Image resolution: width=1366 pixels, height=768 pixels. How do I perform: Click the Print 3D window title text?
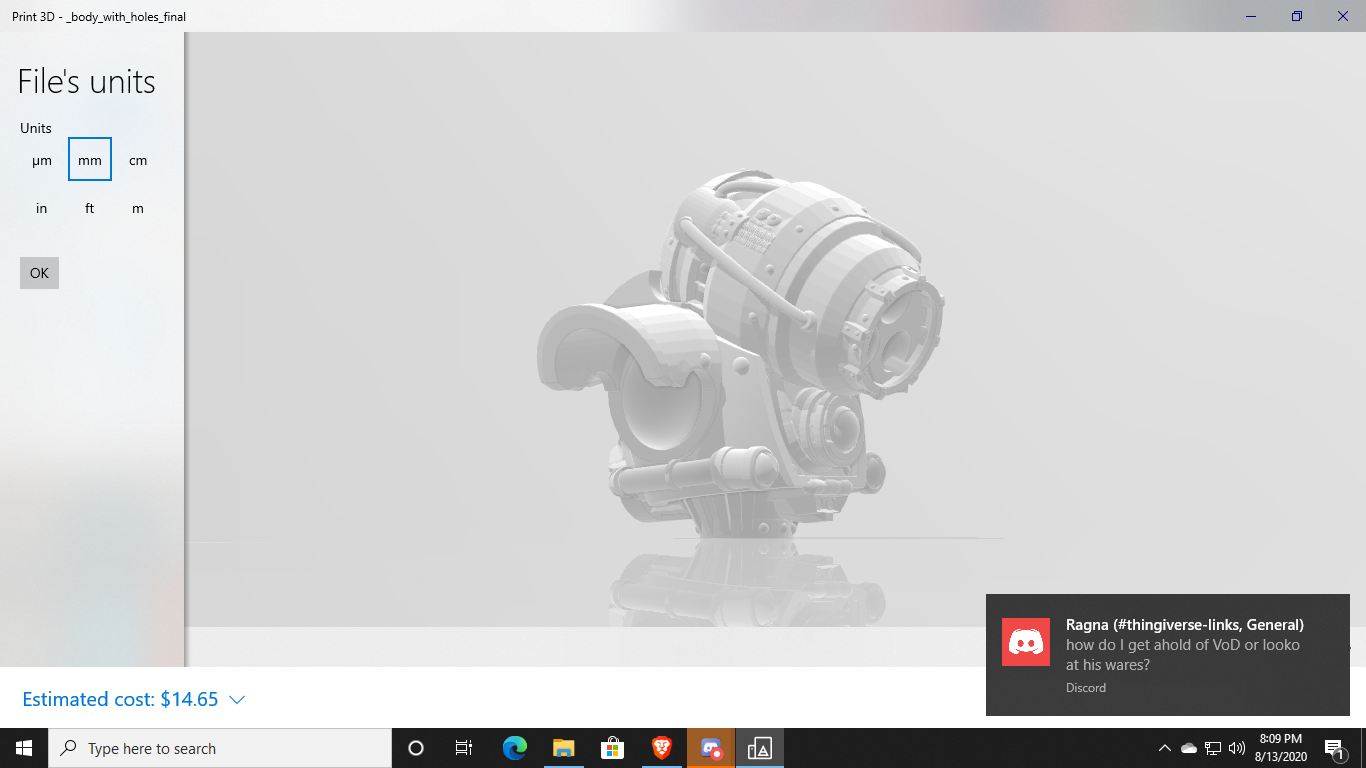[99, 16]
